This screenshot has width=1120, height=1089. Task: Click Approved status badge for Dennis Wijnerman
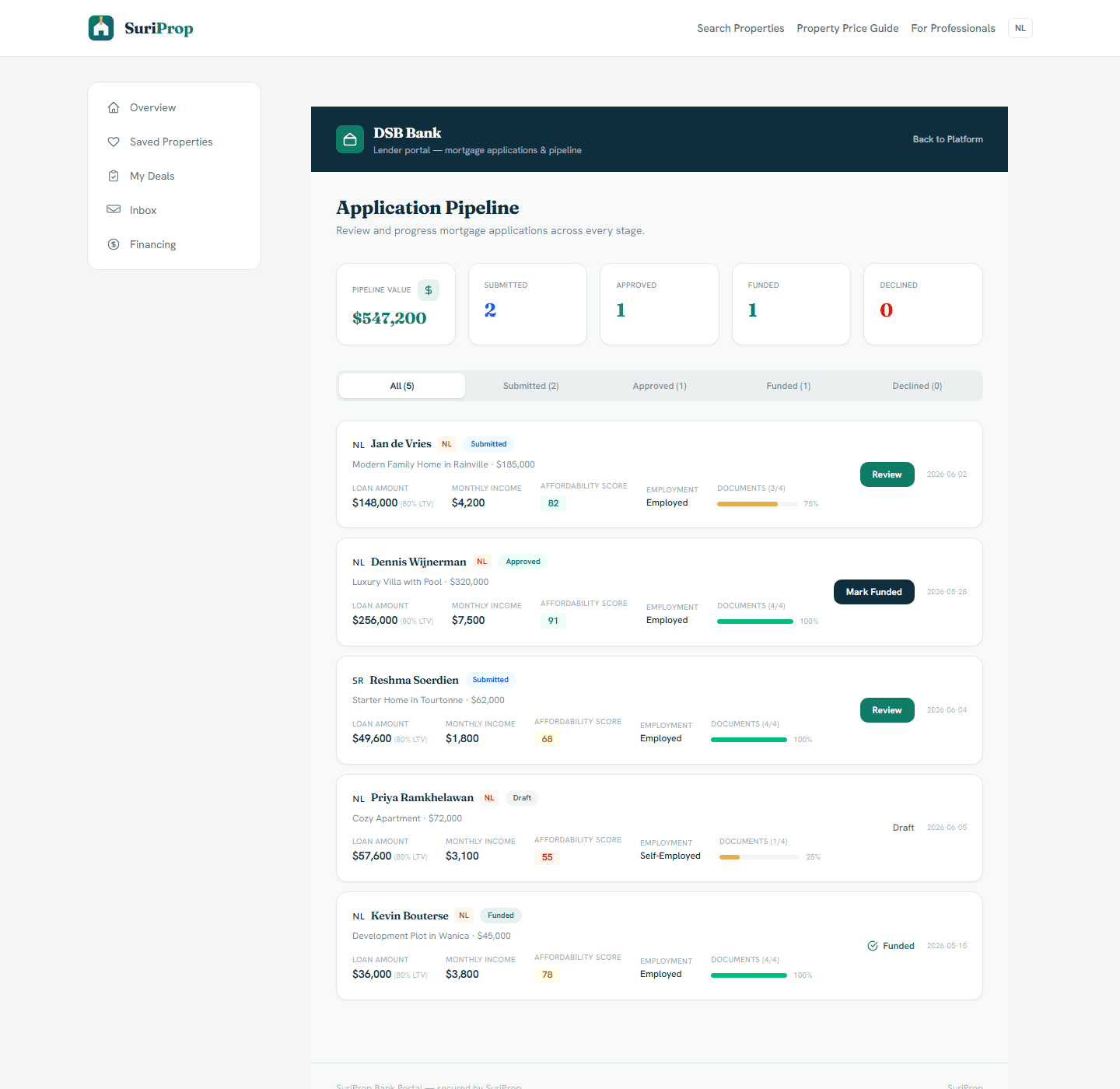pyautogui.click(x=523, y=562)
